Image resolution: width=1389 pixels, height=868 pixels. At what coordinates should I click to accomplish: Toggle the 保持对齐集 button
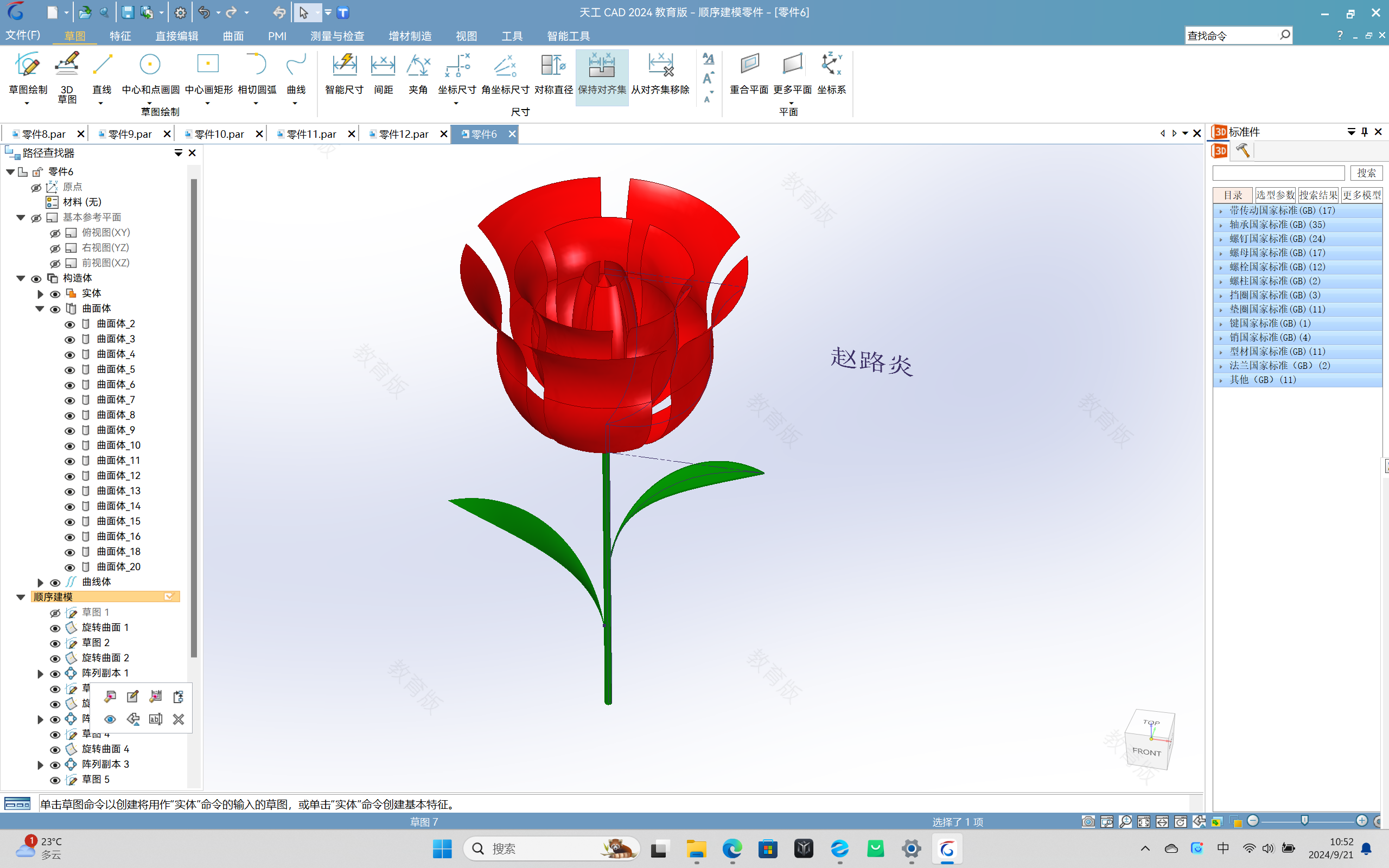coord(602,77)
